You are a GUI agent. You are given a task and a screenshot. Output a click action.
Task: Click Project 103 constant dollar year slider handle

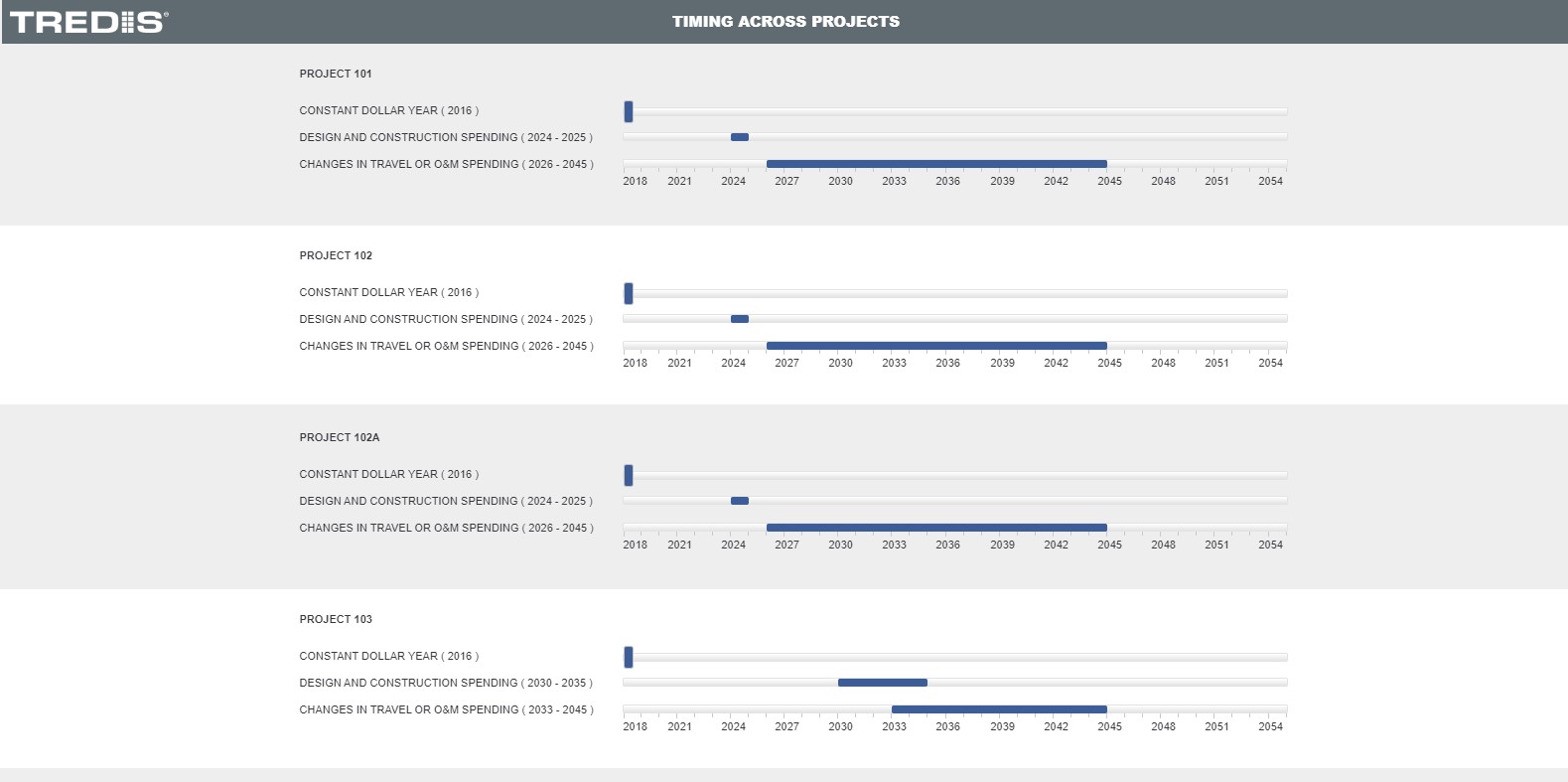[629, 657]
